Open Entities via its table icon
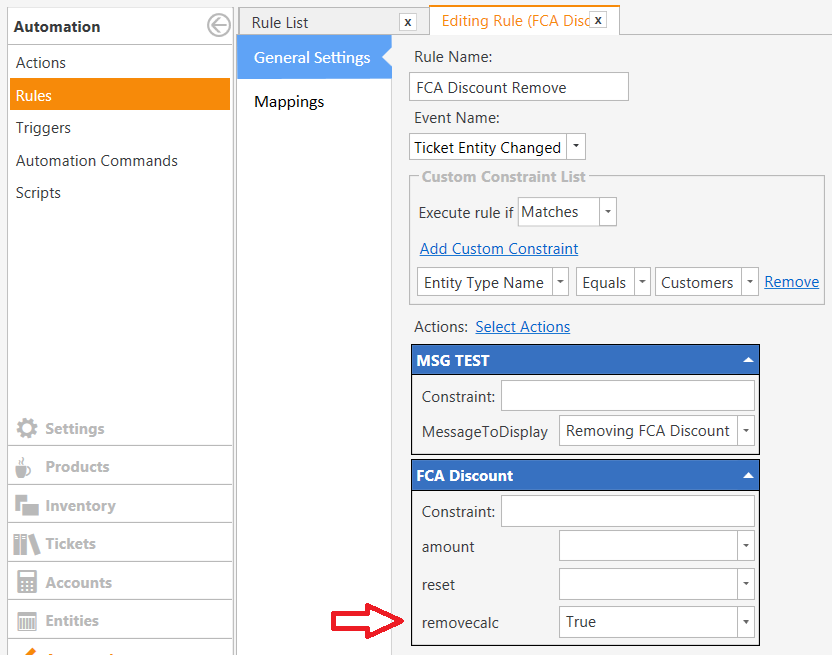The width and height of the screenshot is (832, 655). coord(27,620)
